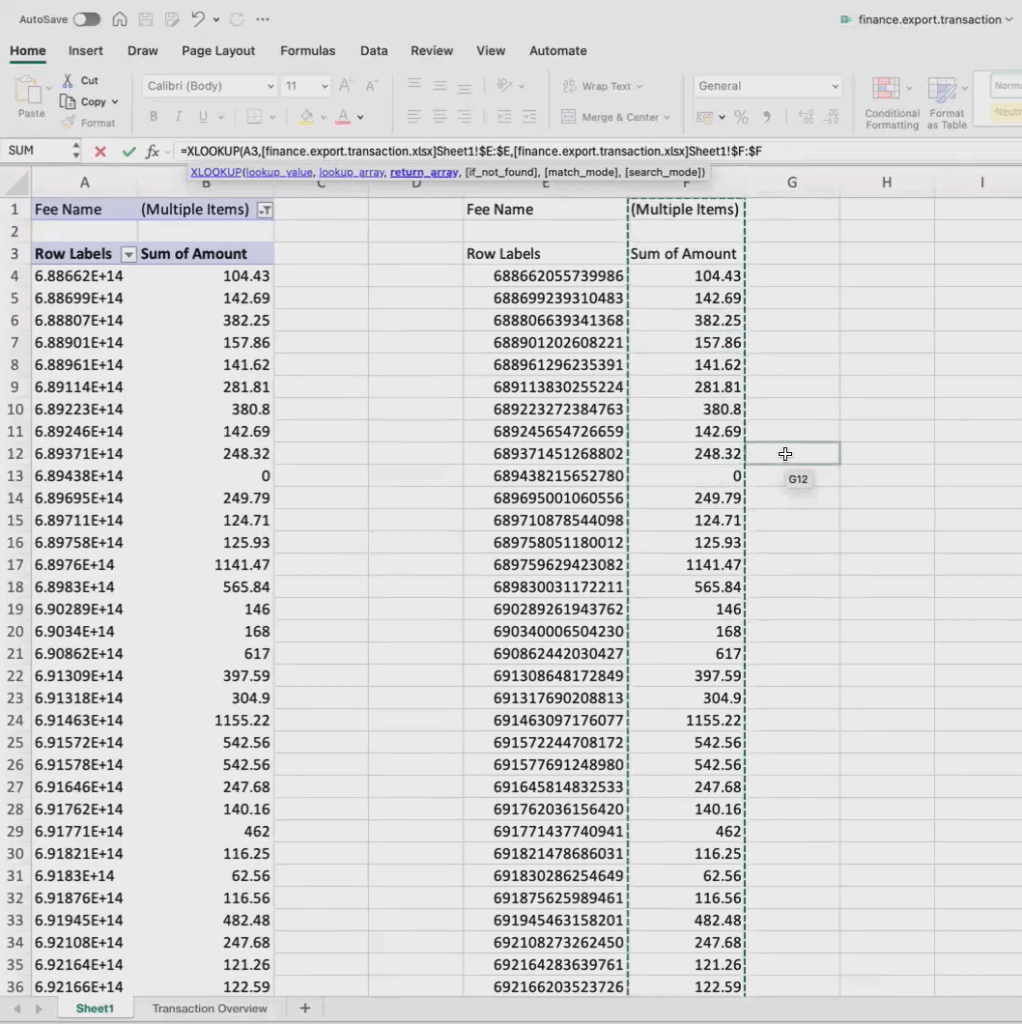Click the Merge & Center button

pos(616,117)
